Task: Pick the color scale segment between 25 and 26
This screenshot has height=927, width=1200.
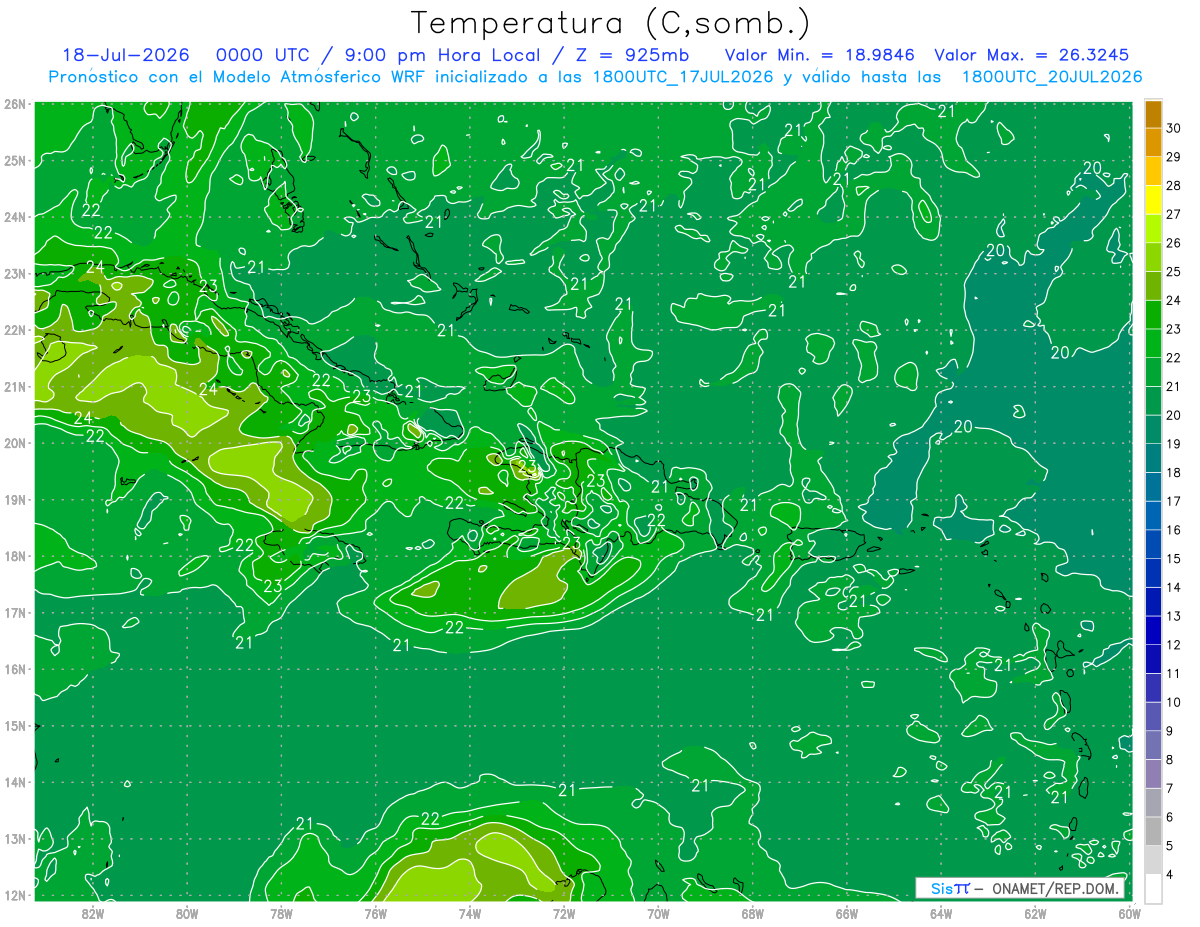Action: pos(1153,257)
